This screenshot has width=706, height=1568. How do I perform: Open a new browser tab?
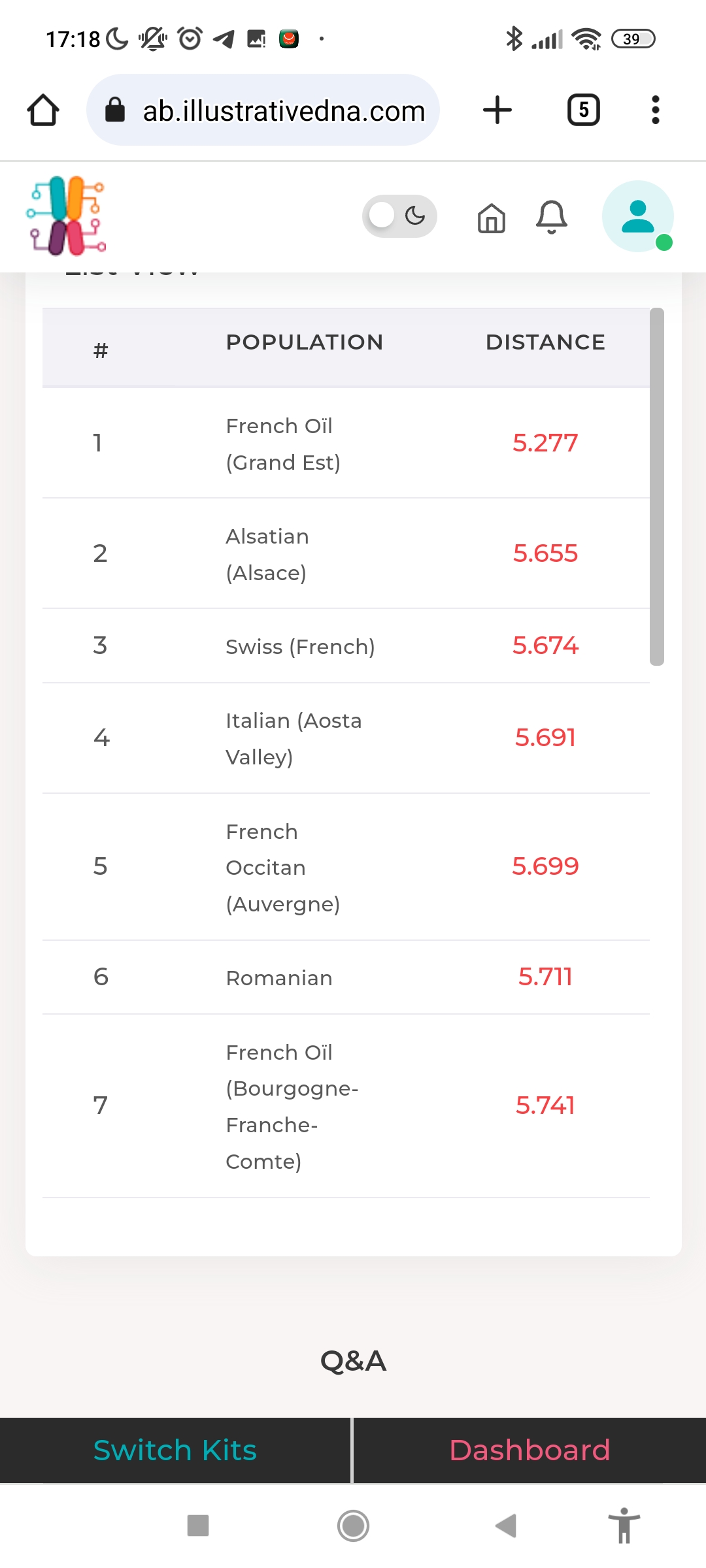pyautogui.click(x=497, y=110)
